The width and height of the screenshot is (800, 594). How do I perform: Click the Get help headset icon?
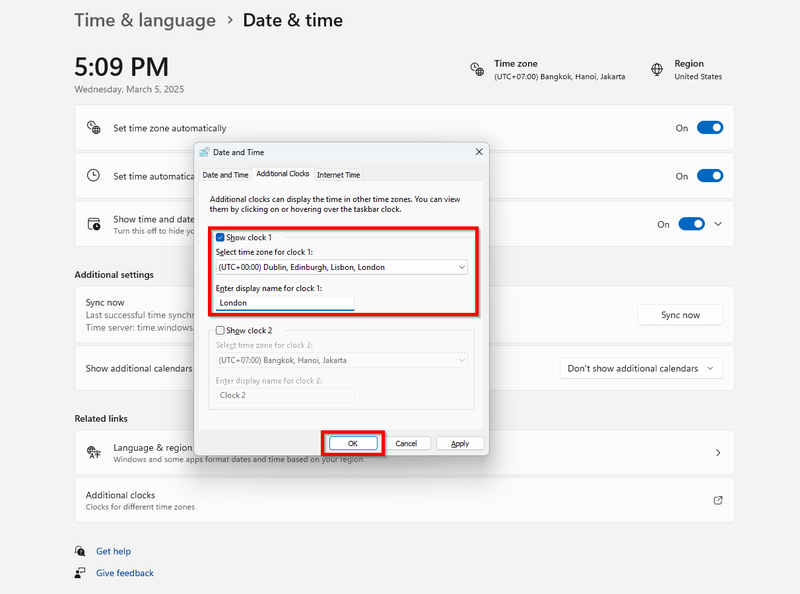coord(80,551)
